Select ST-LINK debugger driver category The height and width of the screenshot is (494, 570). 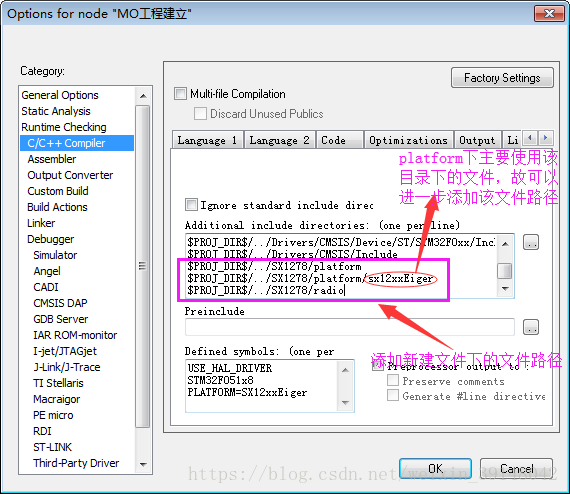(53, 447)
